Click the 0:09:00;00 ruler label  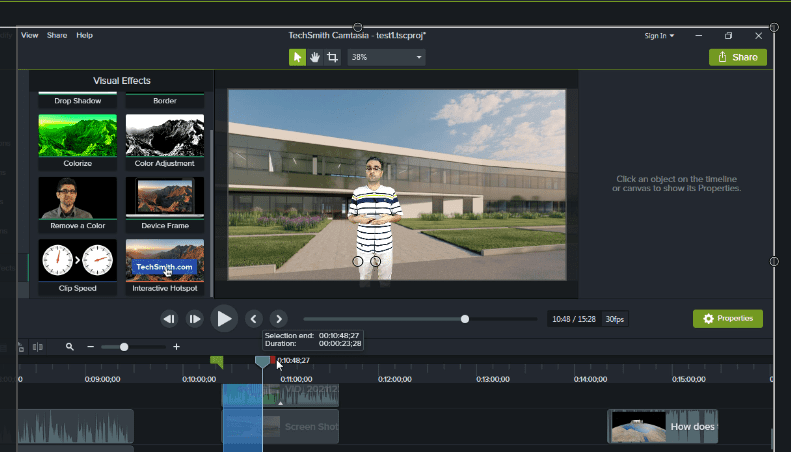[102, 379]
